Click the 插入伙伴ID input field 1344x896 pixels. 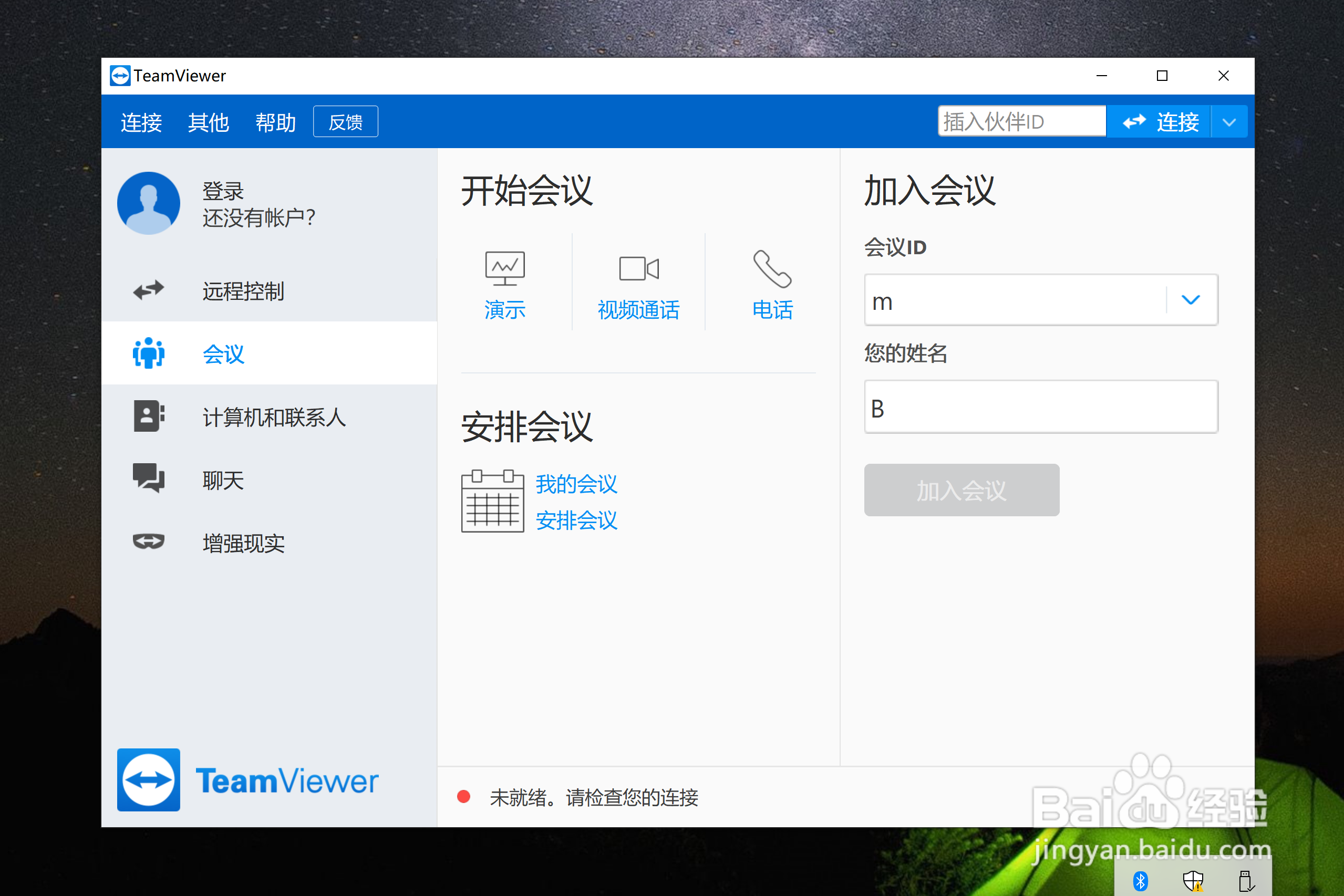coord(1021,121)
